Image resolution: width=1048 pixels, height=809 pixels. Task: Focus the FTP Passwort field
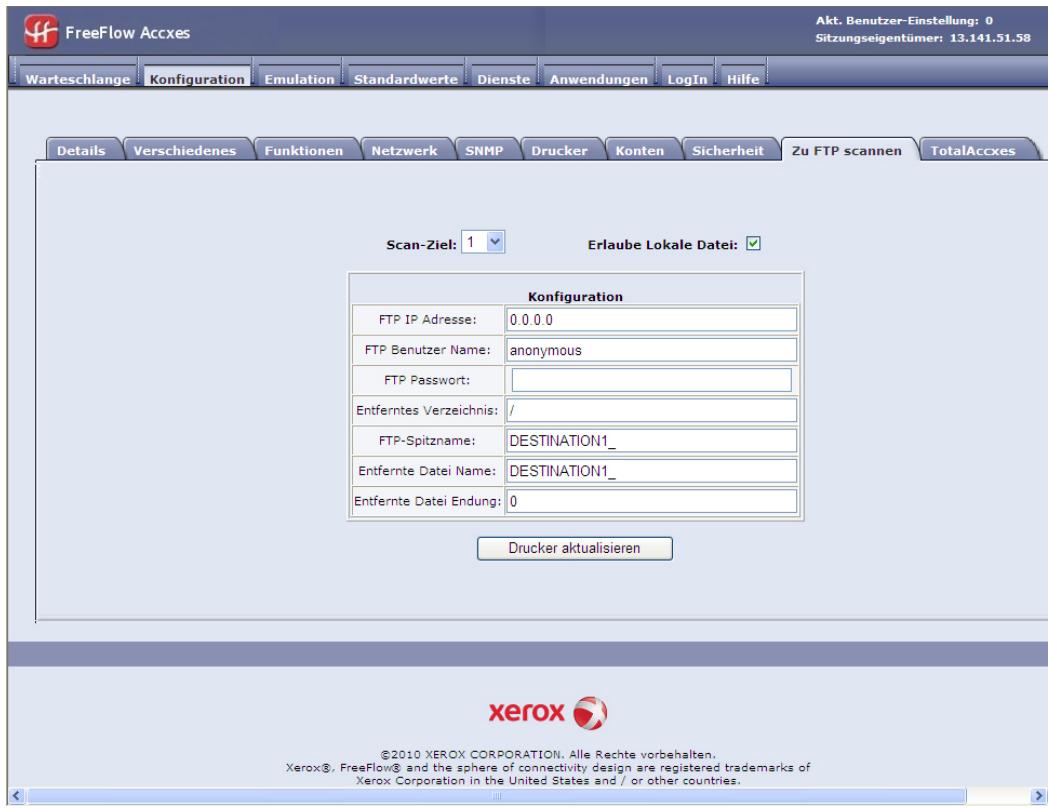click(x=651, y=380)
